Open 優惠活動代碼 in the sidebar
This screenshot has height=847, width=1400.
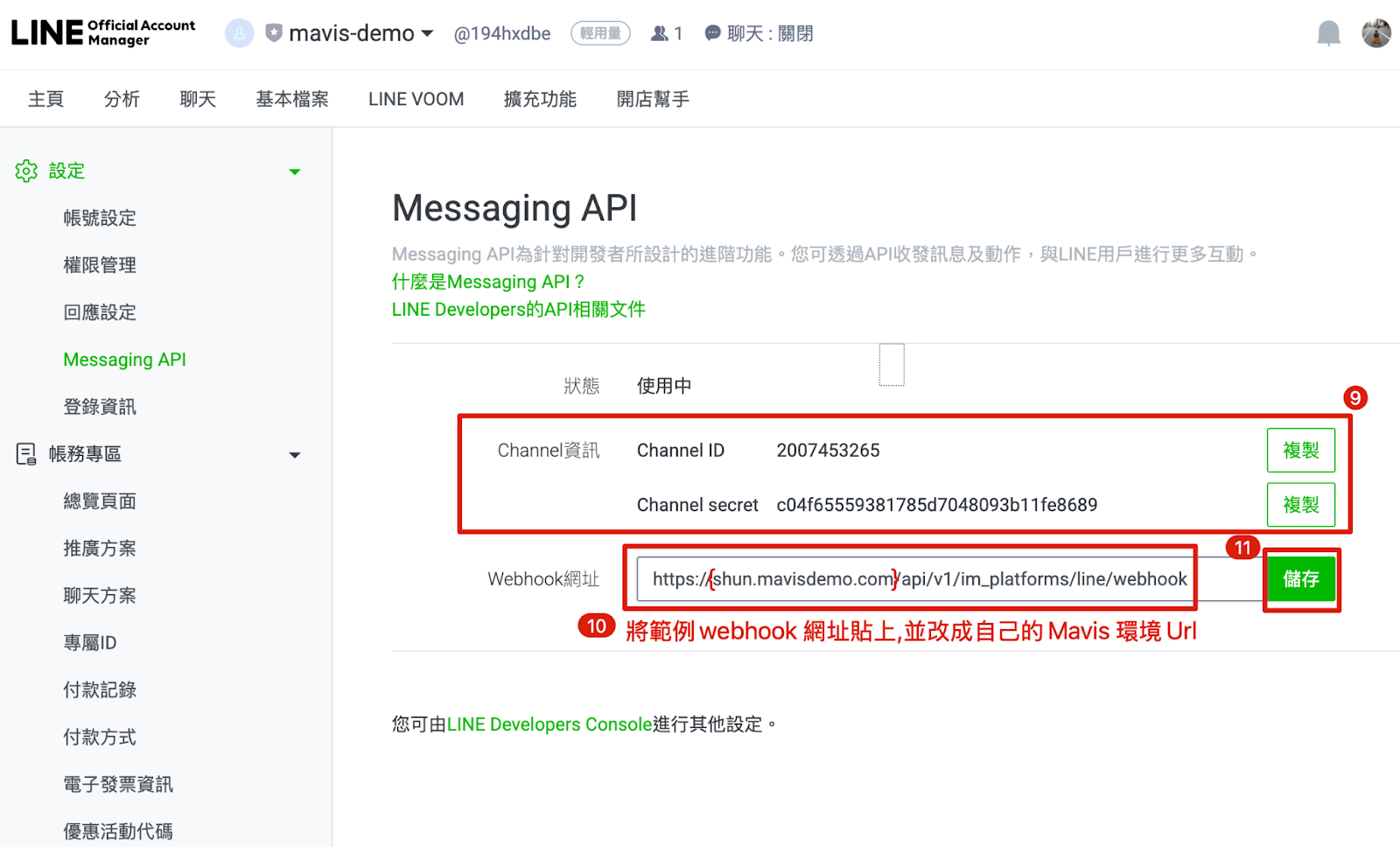coord(118,831)
